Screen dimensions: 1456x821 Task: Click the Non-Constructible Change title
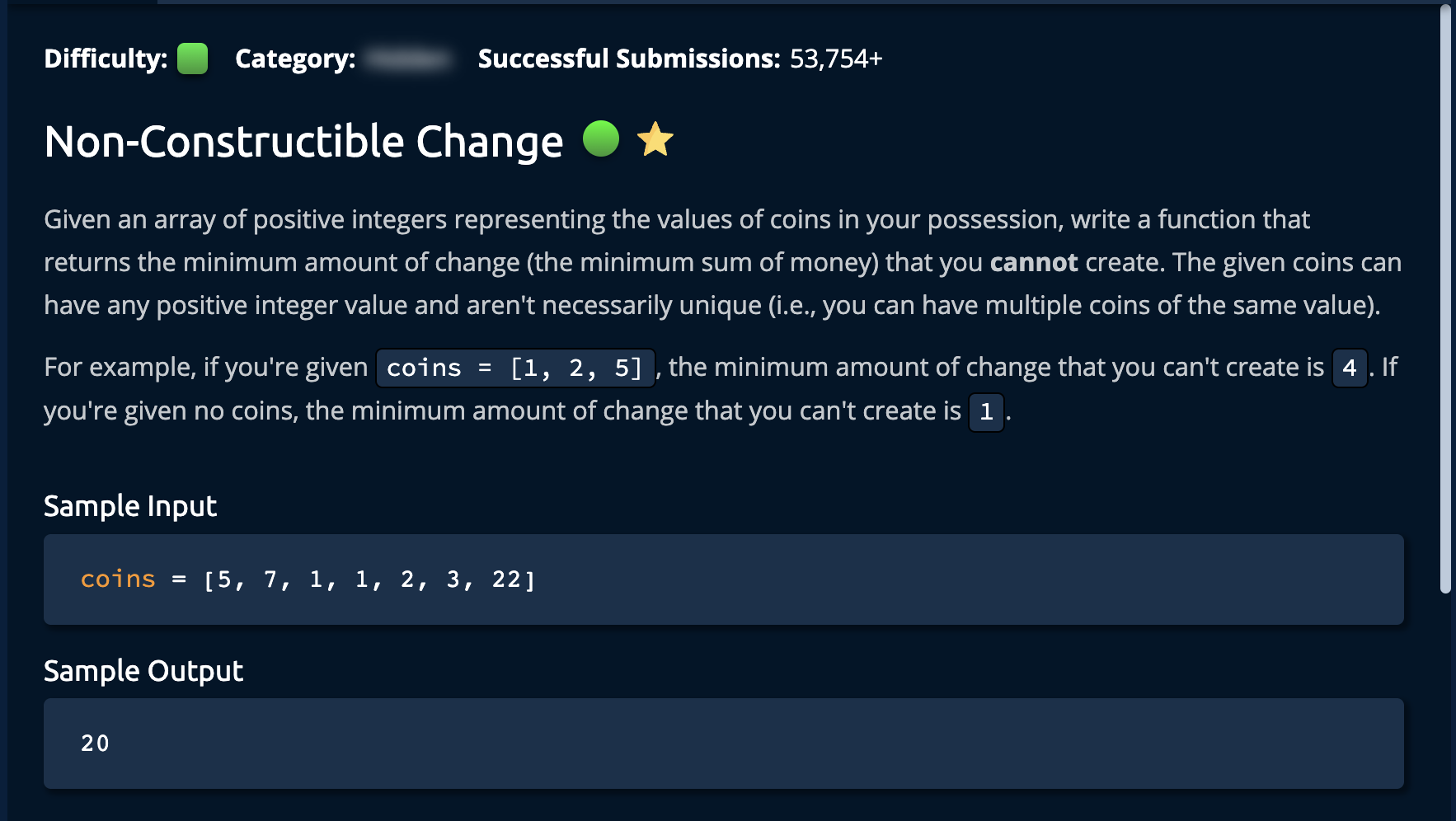(x=303, y=141)
